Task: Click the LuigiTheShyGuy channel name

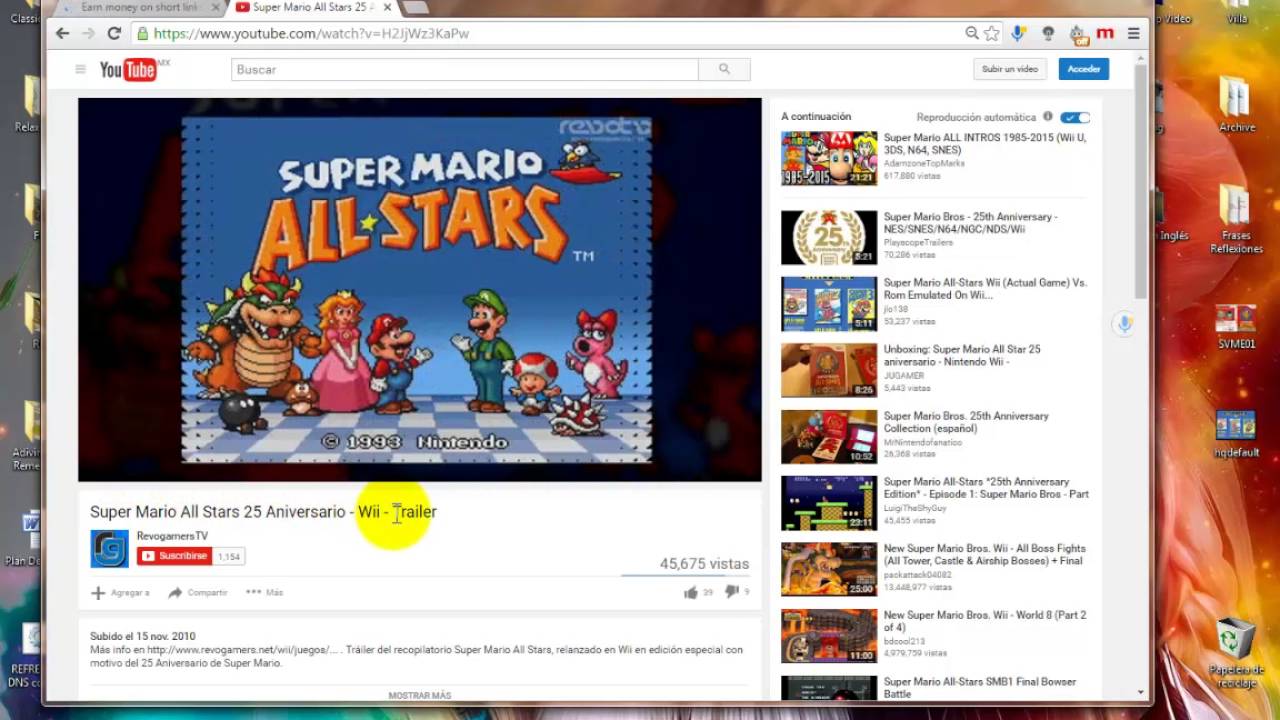Action: [x=915, y=508]
